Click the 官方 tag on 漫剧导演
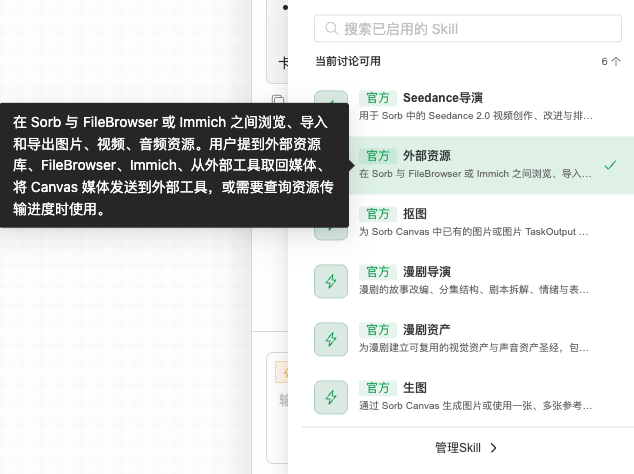634x474 pixels. 378,272
